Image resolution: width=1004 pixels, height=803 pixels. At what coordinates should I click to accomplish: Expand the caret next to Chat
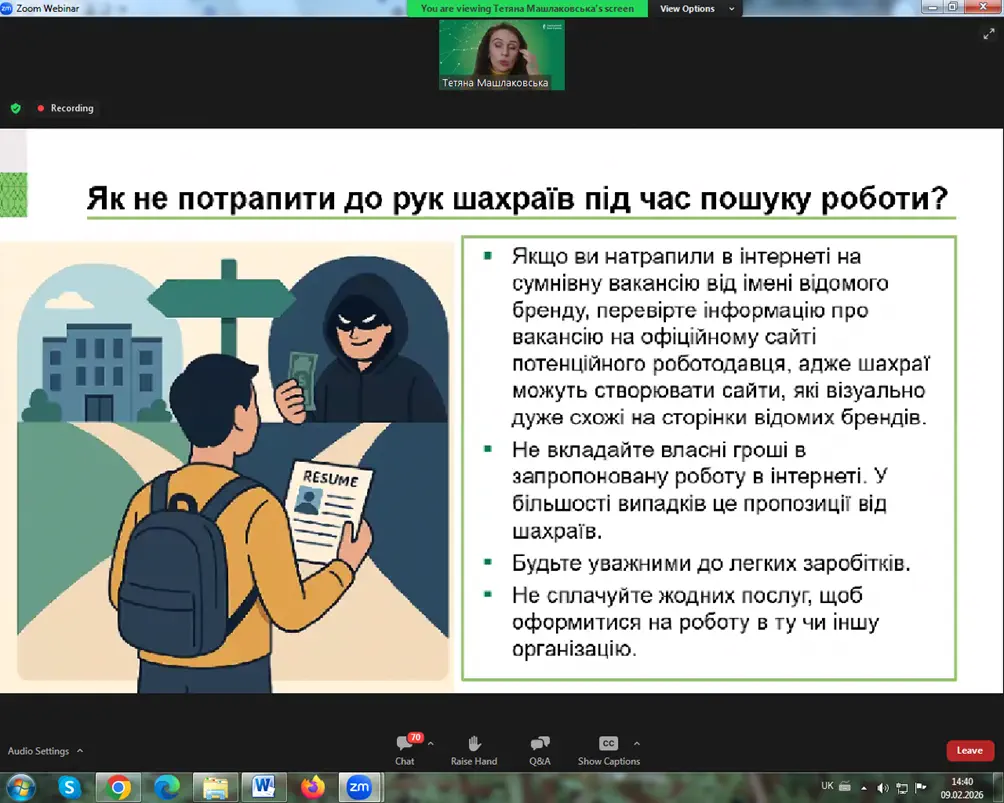[x=431, y=744]
